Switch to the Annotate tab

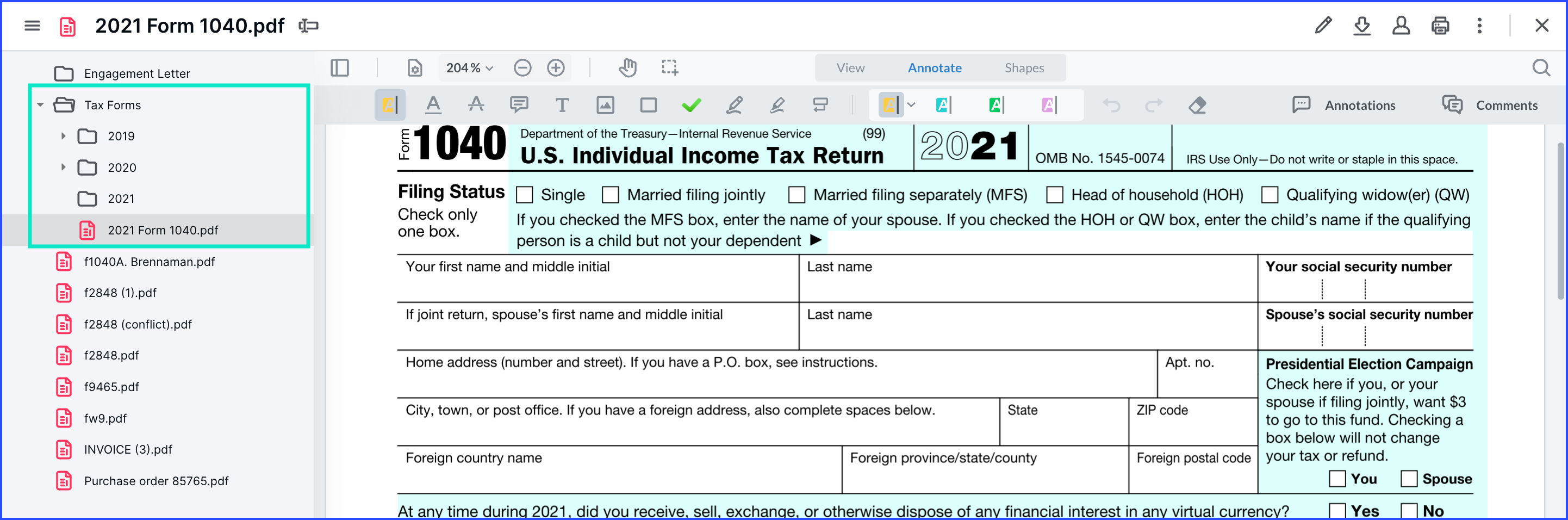point(935,67)
